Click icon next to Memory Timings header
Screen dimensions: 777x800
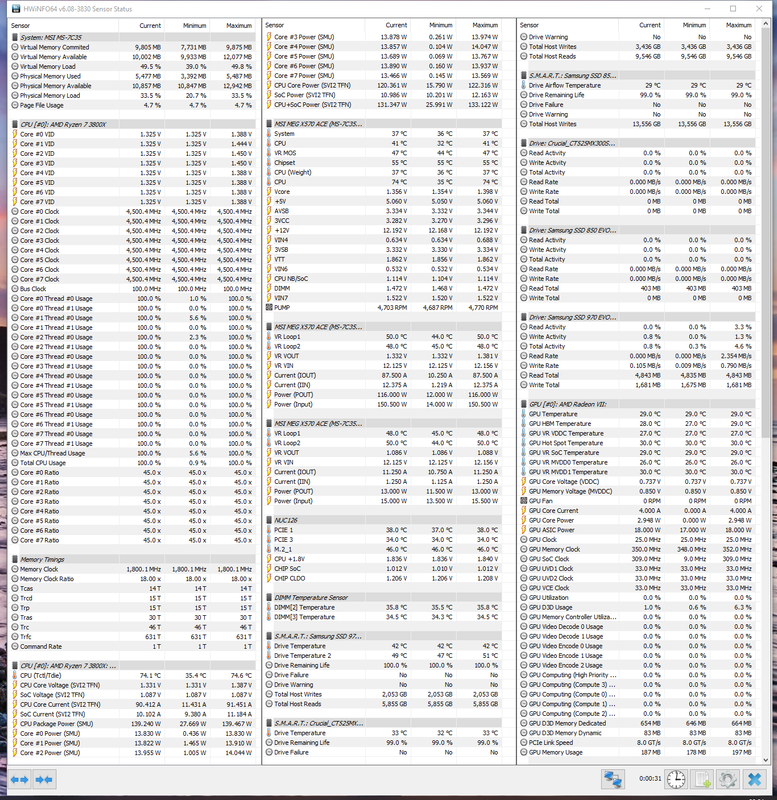point(15,560)
